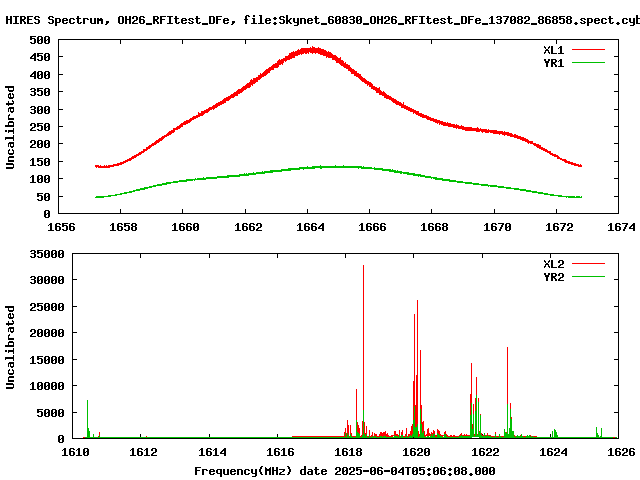Select the YR2 legend label
The image size is (640, 480).
pos(553,277)
